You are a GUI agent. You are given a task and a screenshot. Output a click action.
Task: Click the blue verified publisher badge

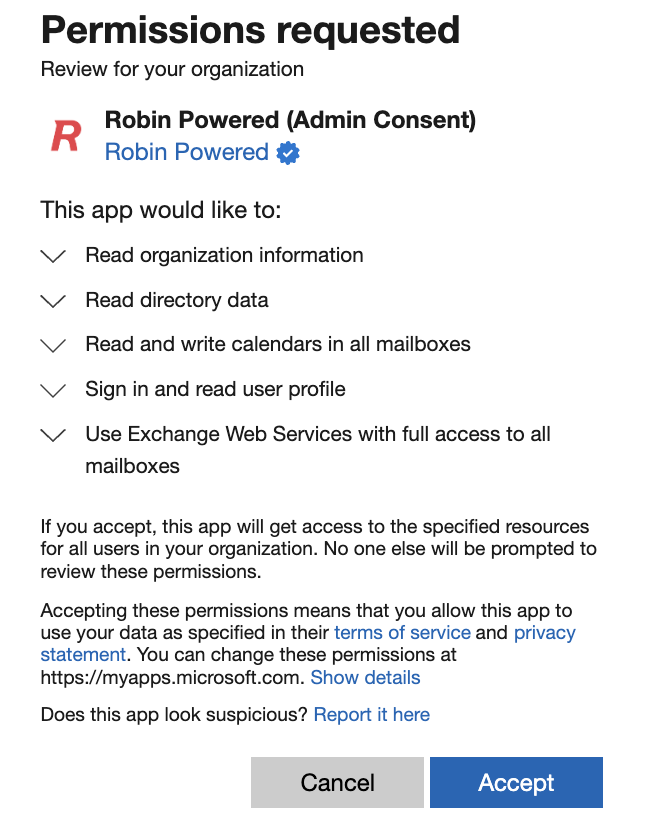coord(288,153)
